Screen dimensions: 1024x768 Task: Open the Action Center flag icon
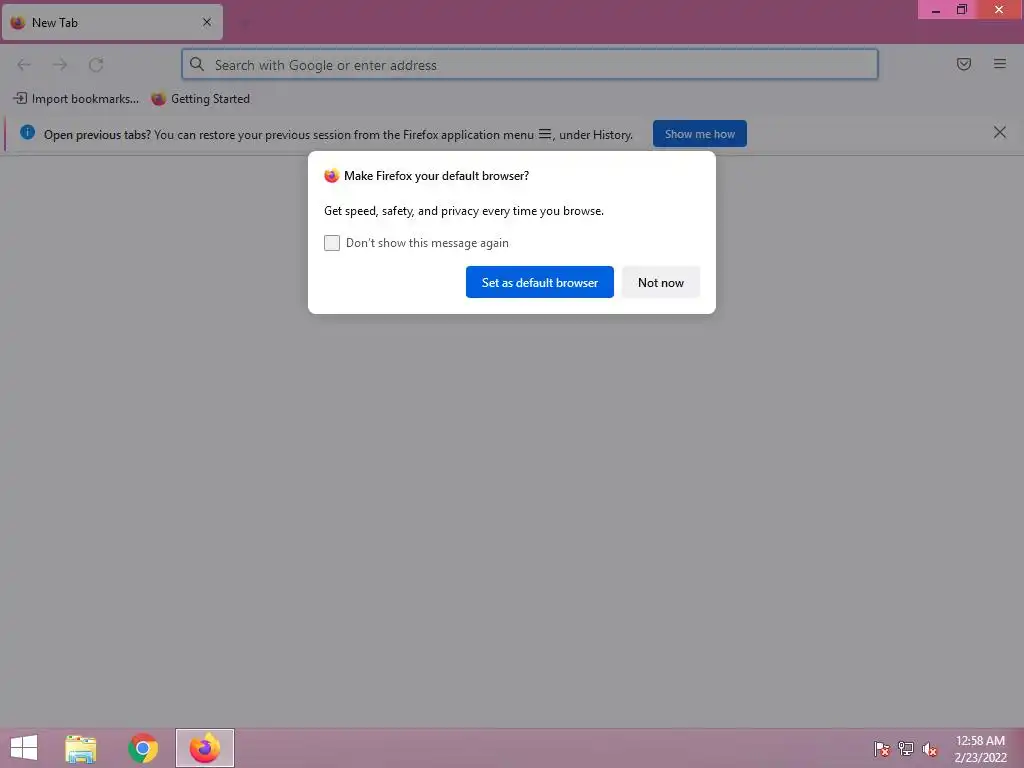point(882,749)
